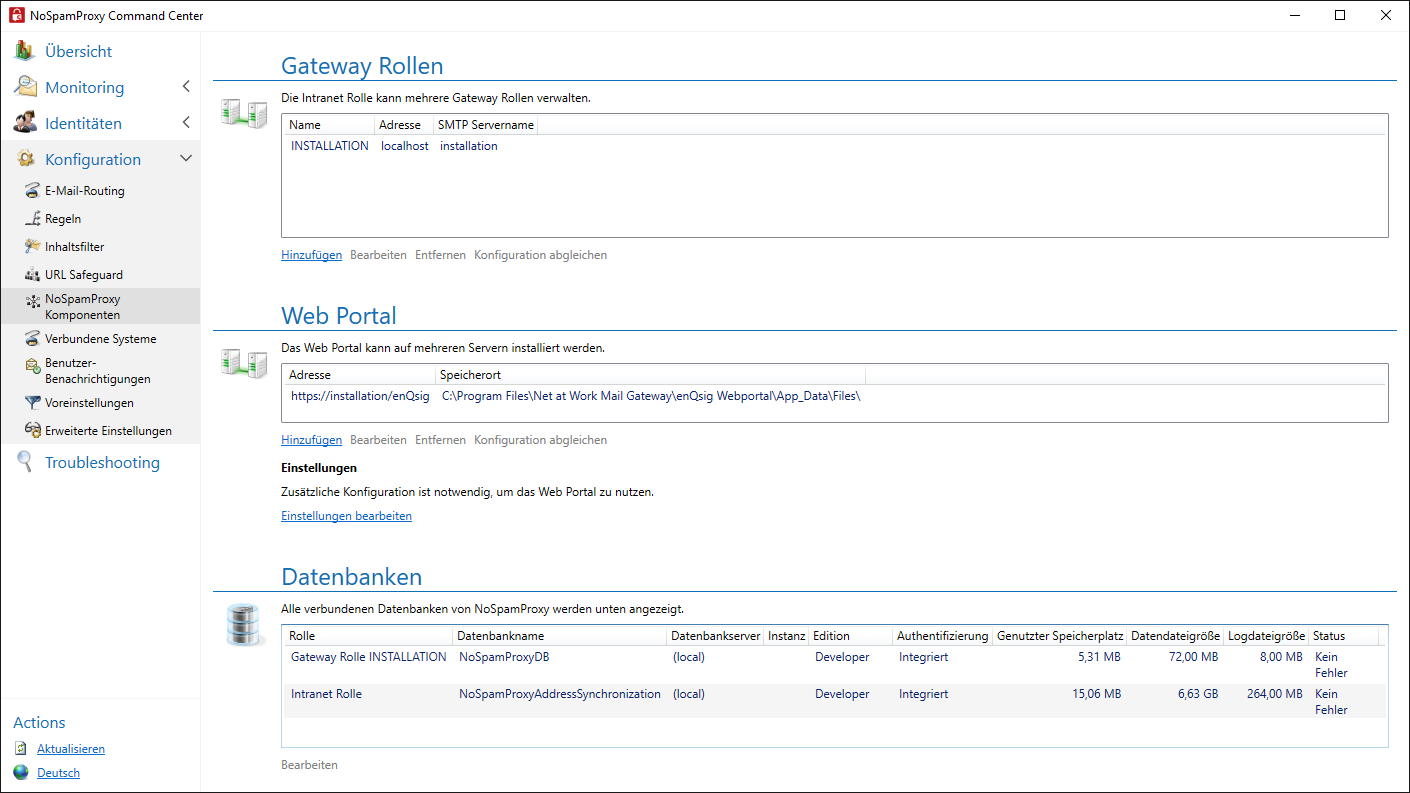Select the https://installation/enQsig row
Screen dimensions: 1410x793
coord(834,396)
